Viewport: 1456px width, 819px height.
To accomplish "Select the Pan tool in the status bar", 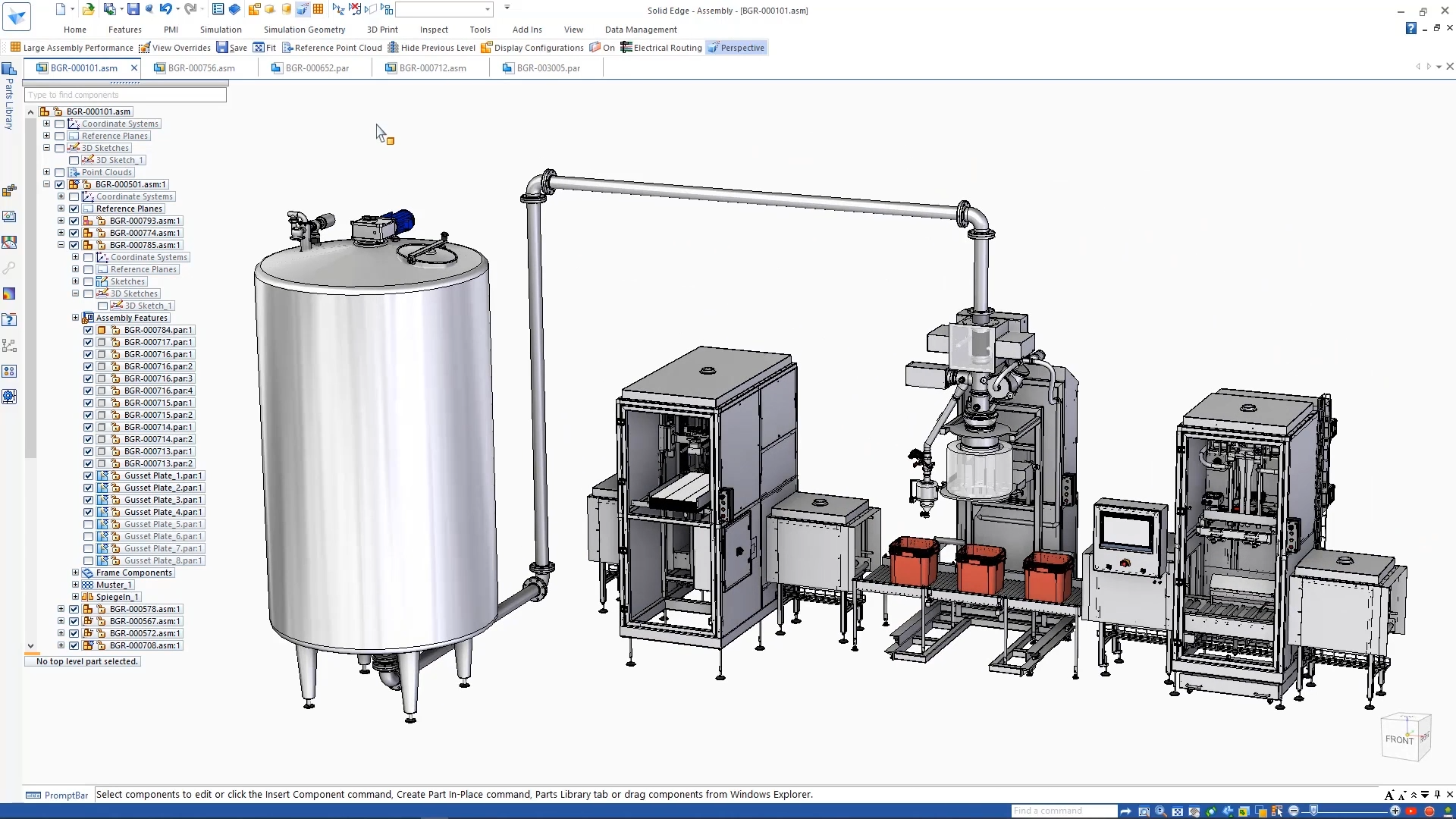I will [x=1194, y=811].
